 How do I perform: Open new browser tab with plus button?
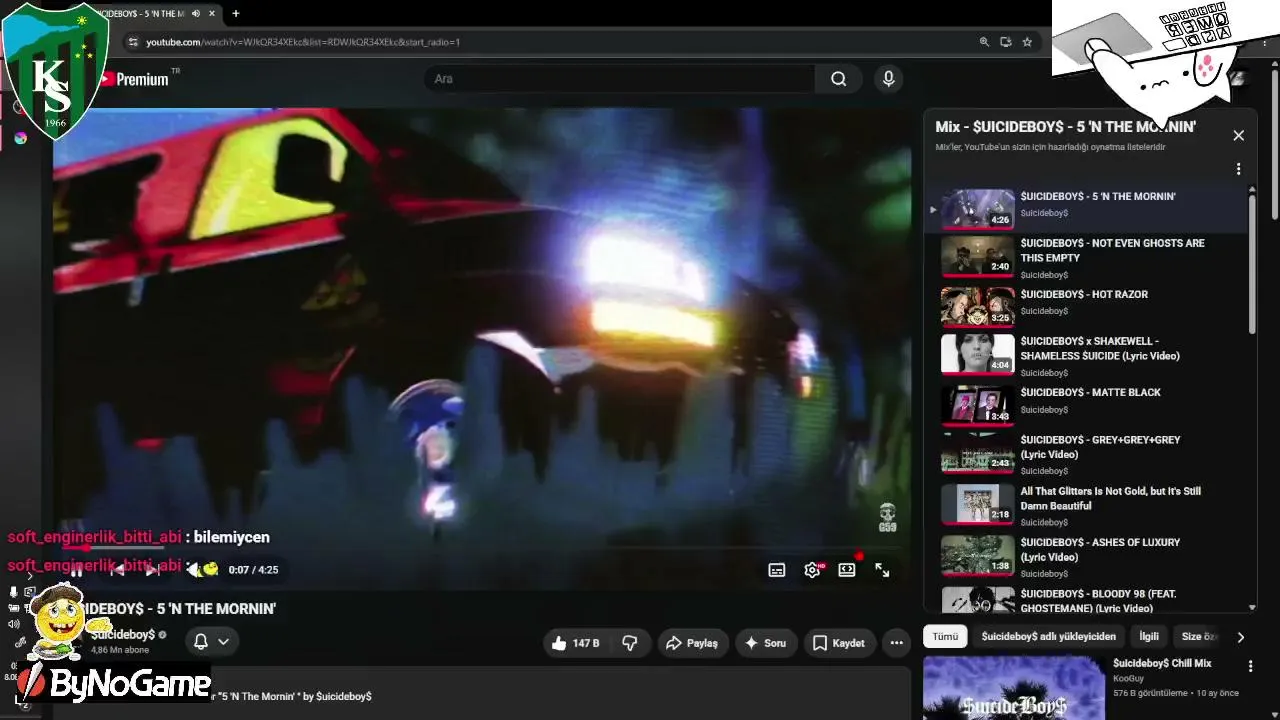click(236, 14)
